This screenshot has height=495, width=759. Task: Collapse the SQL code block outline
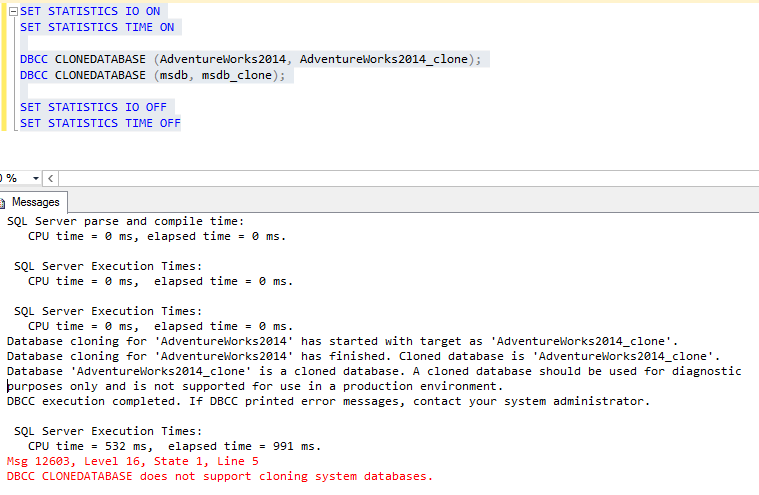point(13,11)
